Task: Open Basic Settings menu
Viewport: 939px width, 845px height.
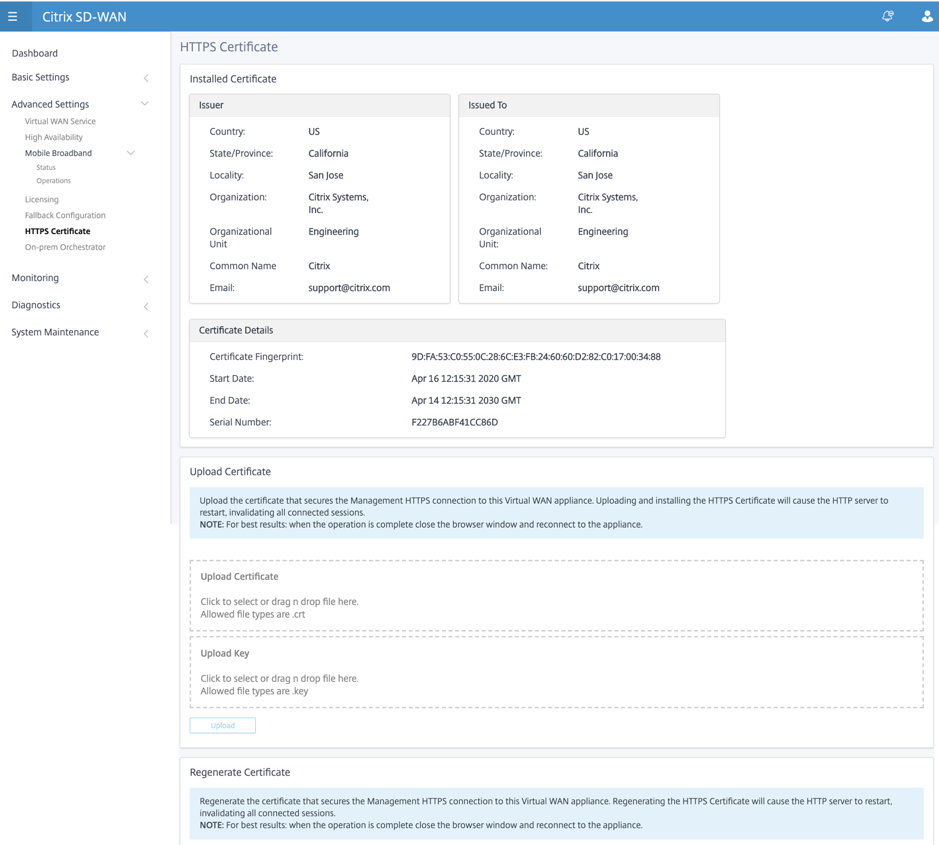Action: [40, 77]
